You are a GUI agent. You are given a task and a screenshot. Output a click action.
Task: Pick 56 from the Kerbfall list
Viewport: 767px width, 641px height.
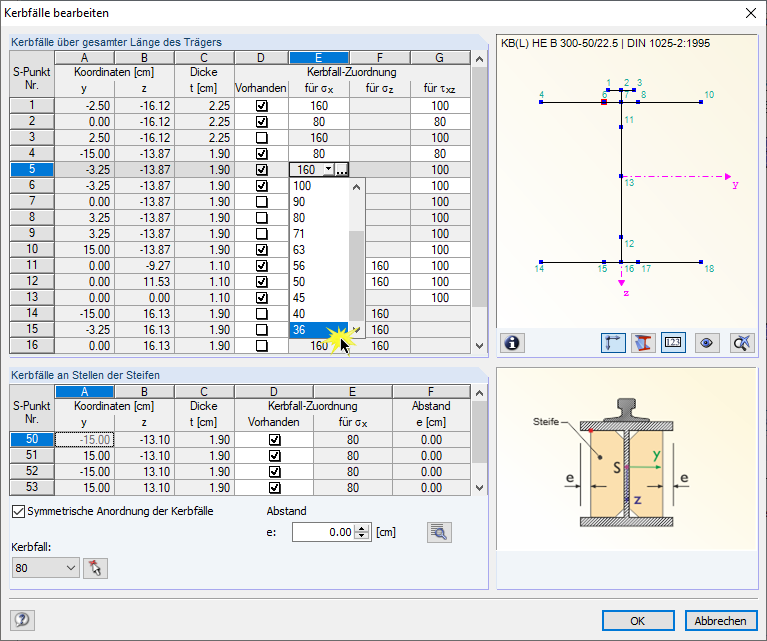tap(320, 266)
